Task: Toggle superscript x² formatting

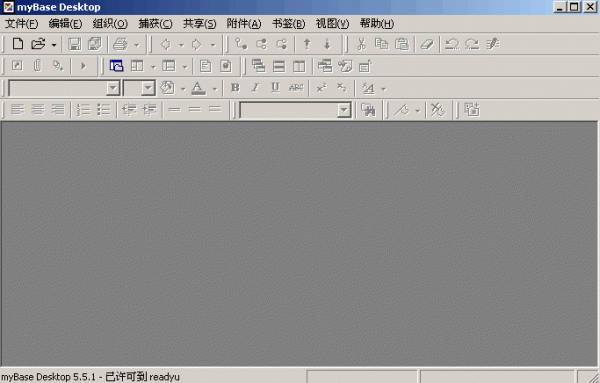Action: pos(321,88)
